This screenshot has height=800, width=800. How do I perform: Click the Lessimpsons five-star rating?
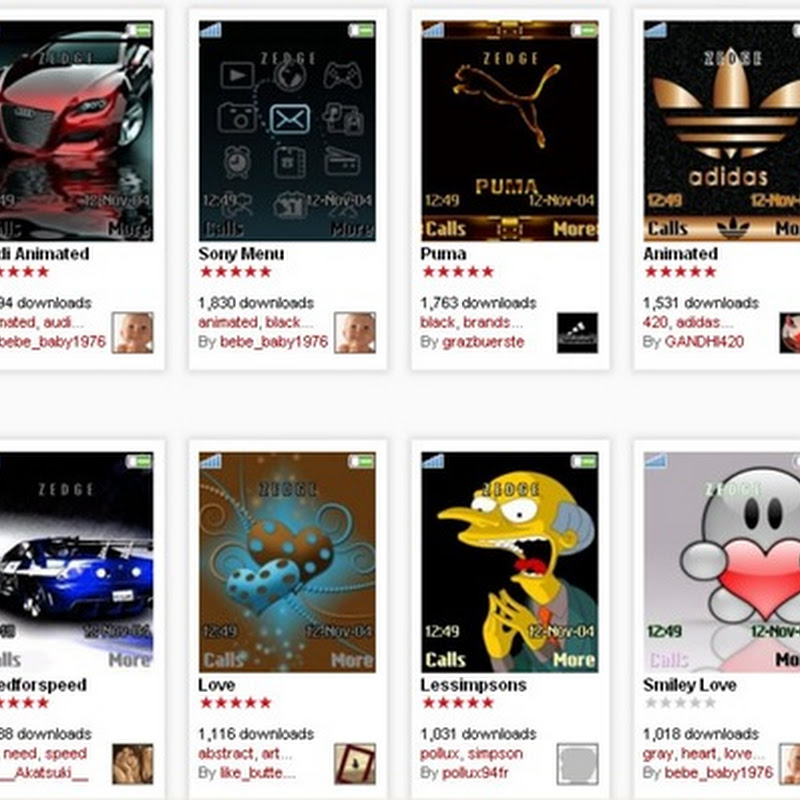pos(458,703)
